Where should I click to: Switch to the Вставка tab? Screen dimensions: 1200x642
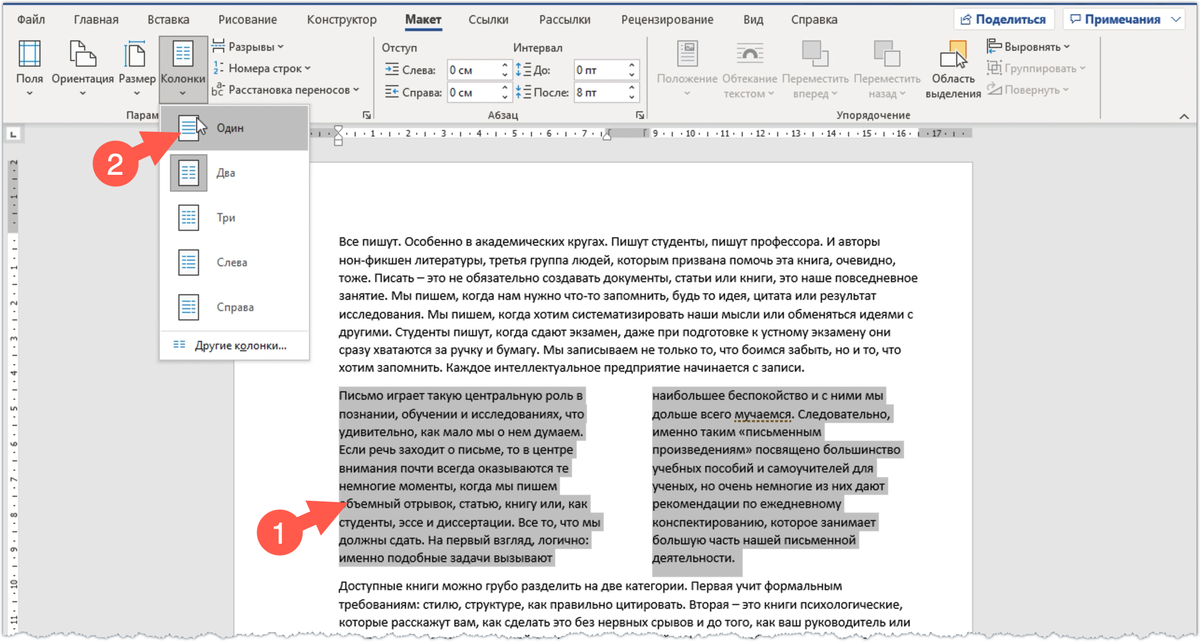(168, 20)
